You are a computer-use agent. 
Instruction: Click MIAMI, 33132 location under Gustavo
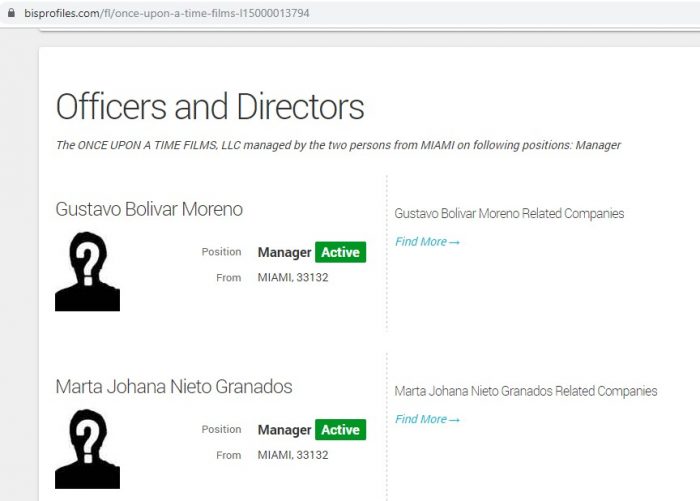coord(293,277)
